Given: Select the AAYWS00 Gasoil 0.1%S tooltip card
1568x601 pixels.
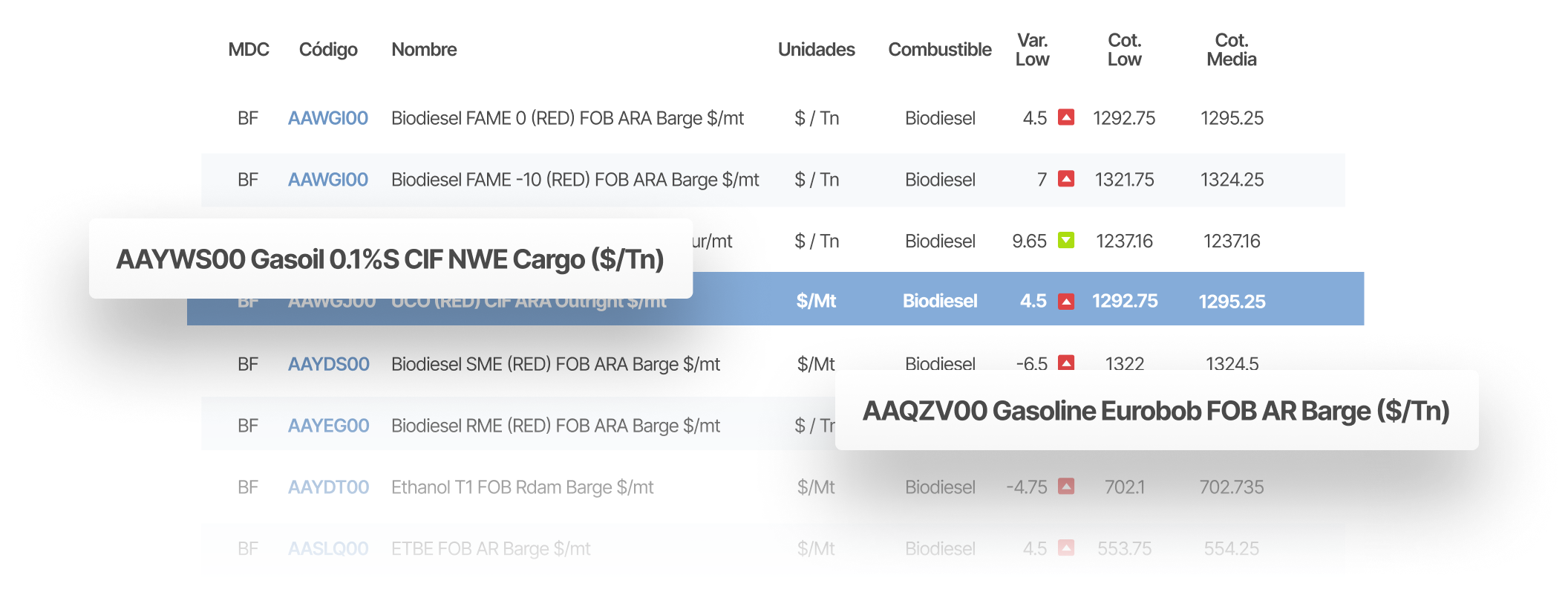Looking at the screenshot, I should (x=391, y=259).
